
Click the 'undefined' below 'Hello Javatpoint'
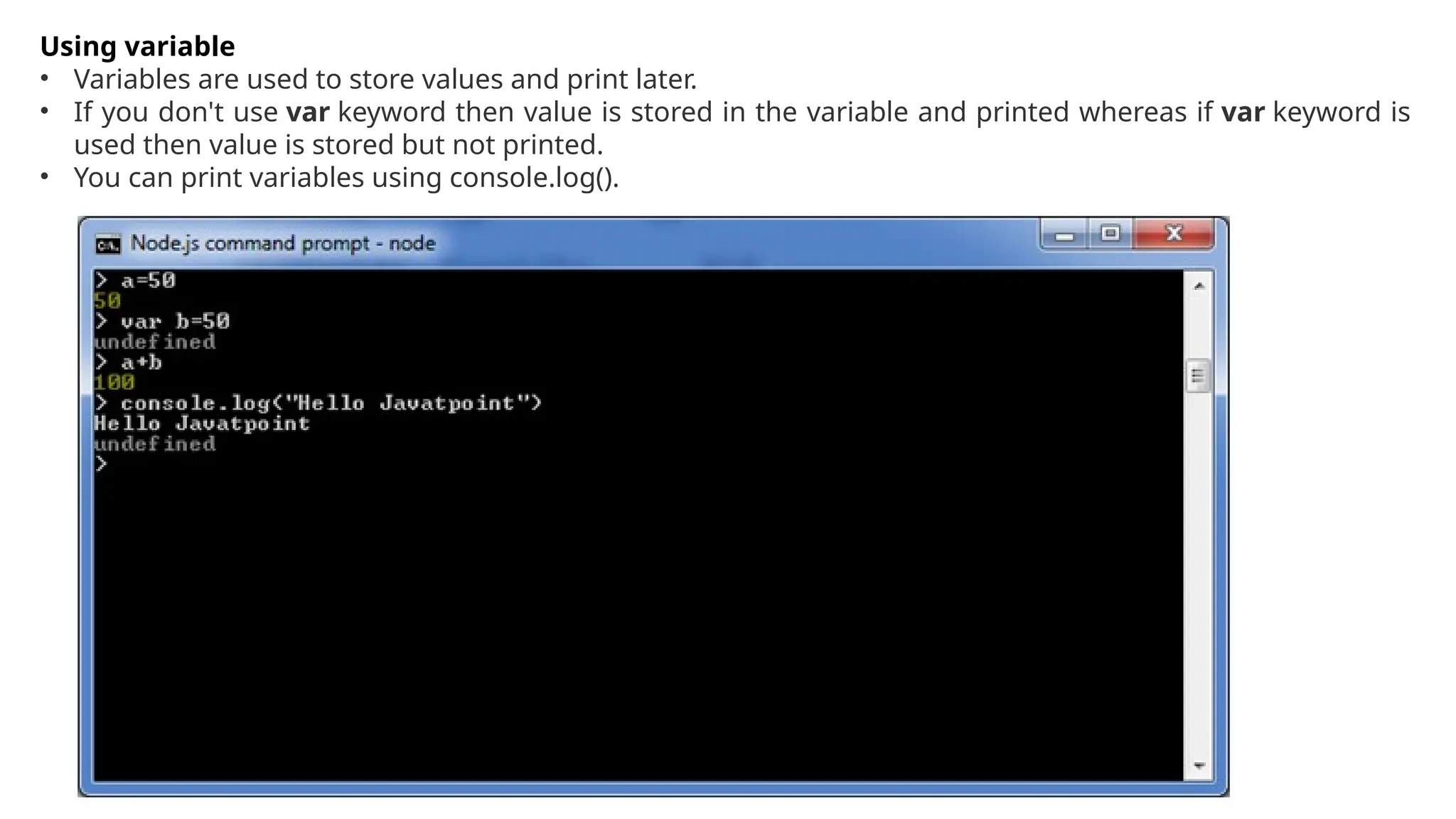pos(155,444)
